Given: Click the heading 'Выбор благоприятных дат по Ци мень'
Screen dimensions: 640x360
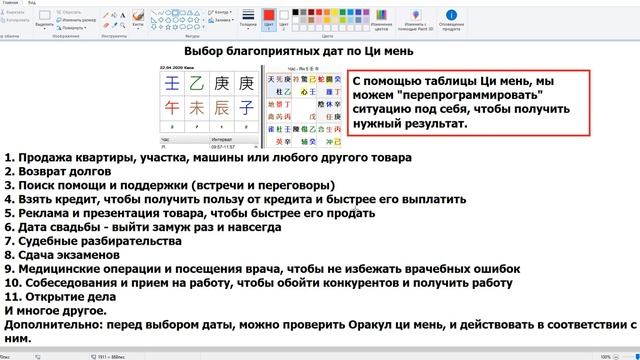Looking at the screenshot, I should [299, 51].
